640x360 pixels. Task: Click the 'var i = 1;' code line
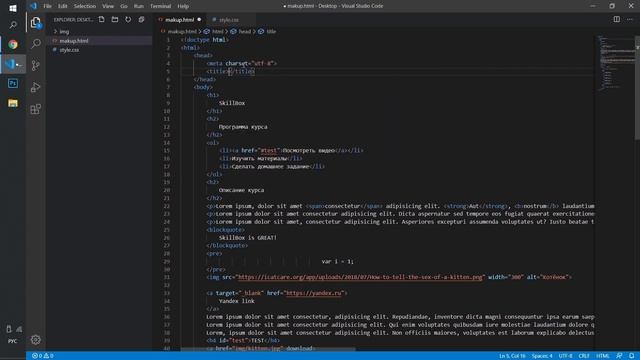(x=338, y=261)
